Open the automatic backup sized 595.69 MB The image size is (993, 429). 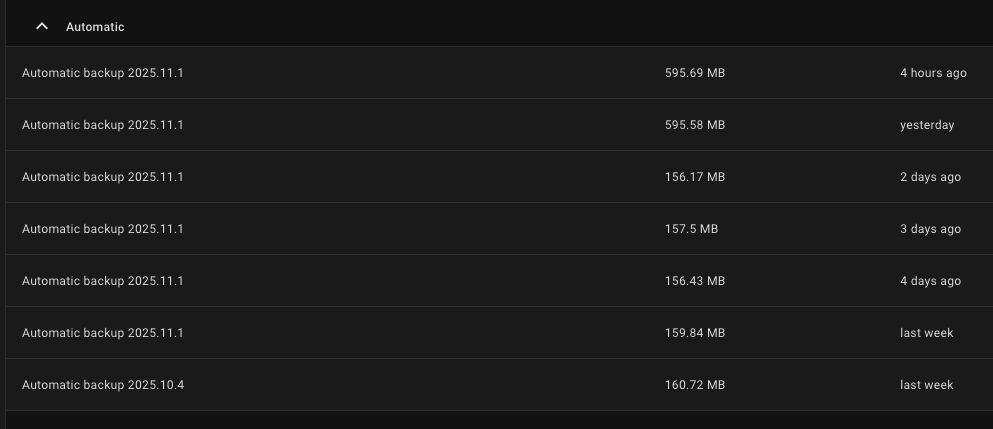pos(103,73)
